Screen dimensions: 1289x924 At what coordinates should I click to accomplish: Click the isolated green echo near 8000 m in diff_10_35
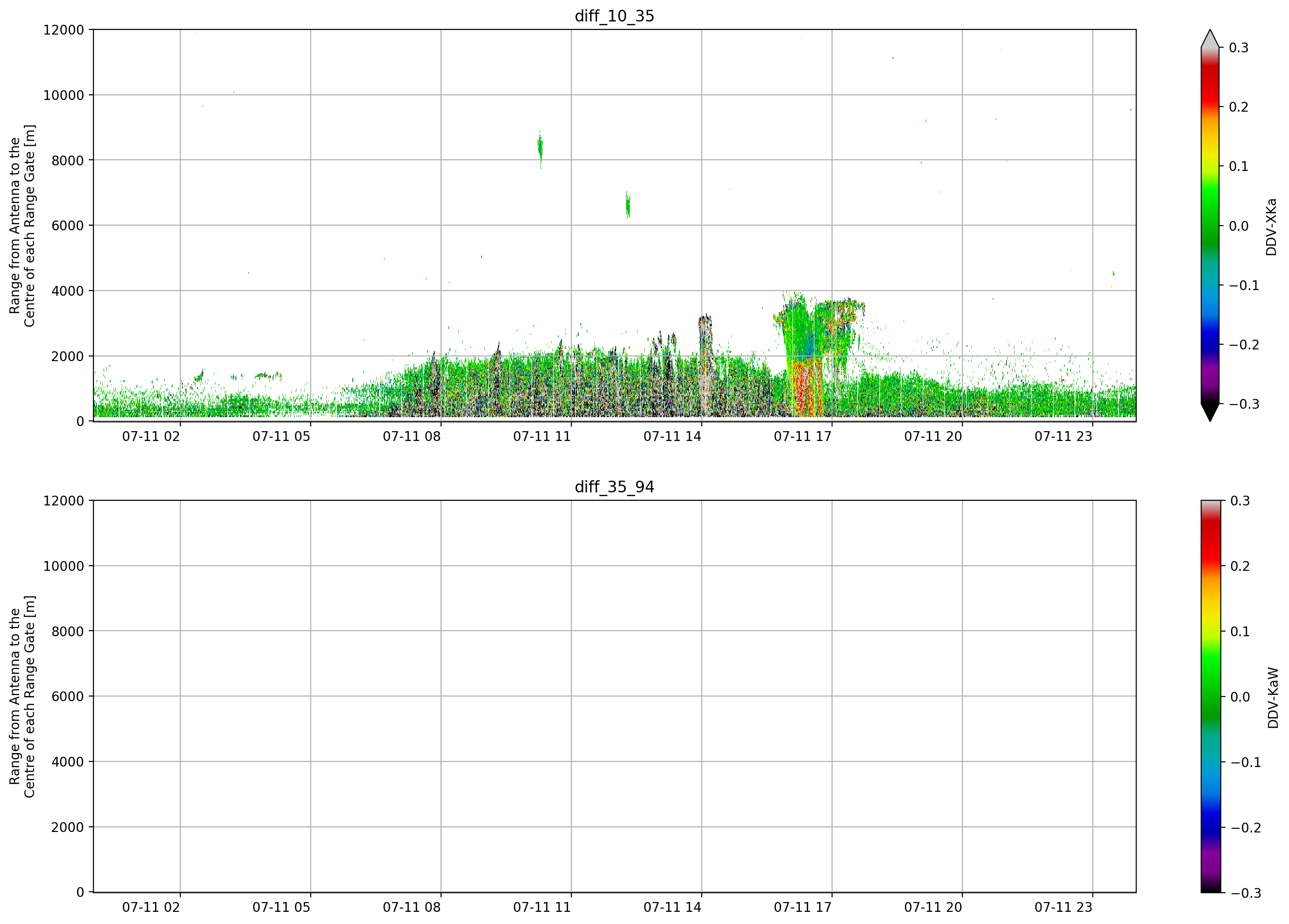pyautogui.click(x=540, y=149)
